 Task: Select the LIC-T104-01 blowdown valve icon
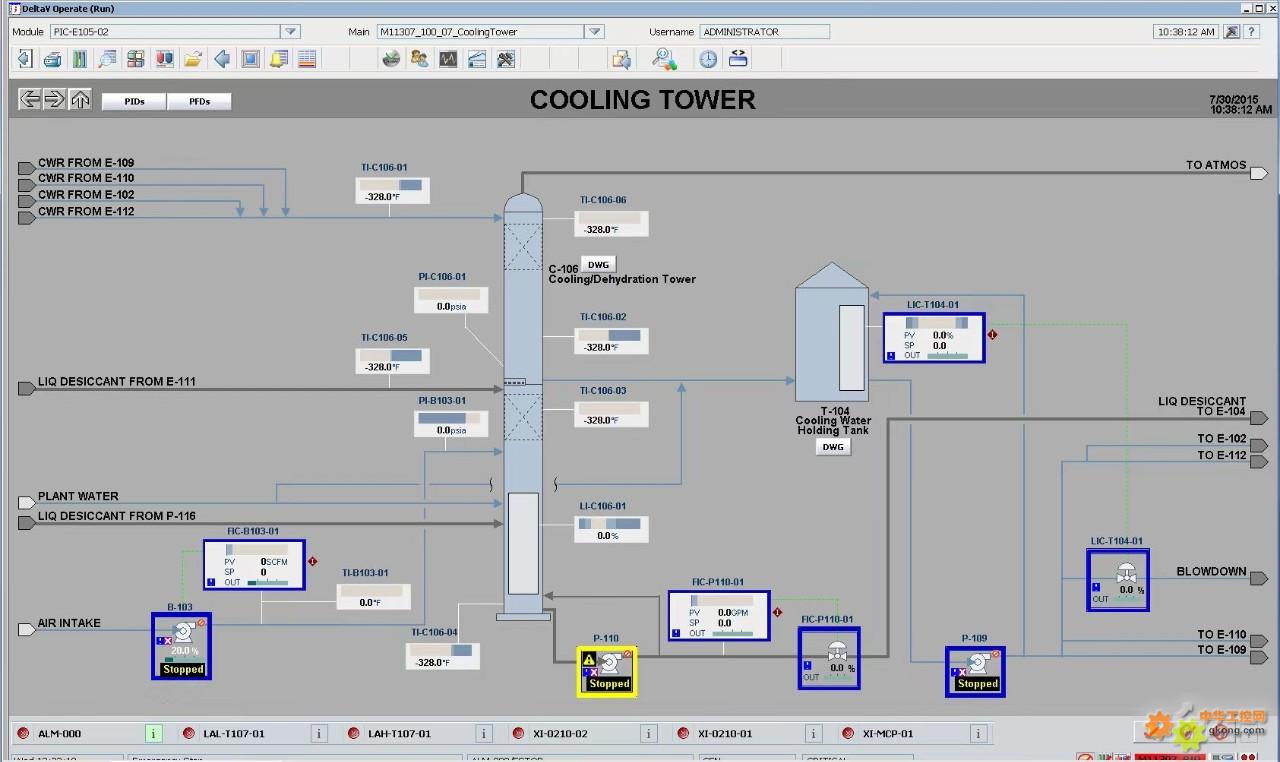pos(1118,580)
